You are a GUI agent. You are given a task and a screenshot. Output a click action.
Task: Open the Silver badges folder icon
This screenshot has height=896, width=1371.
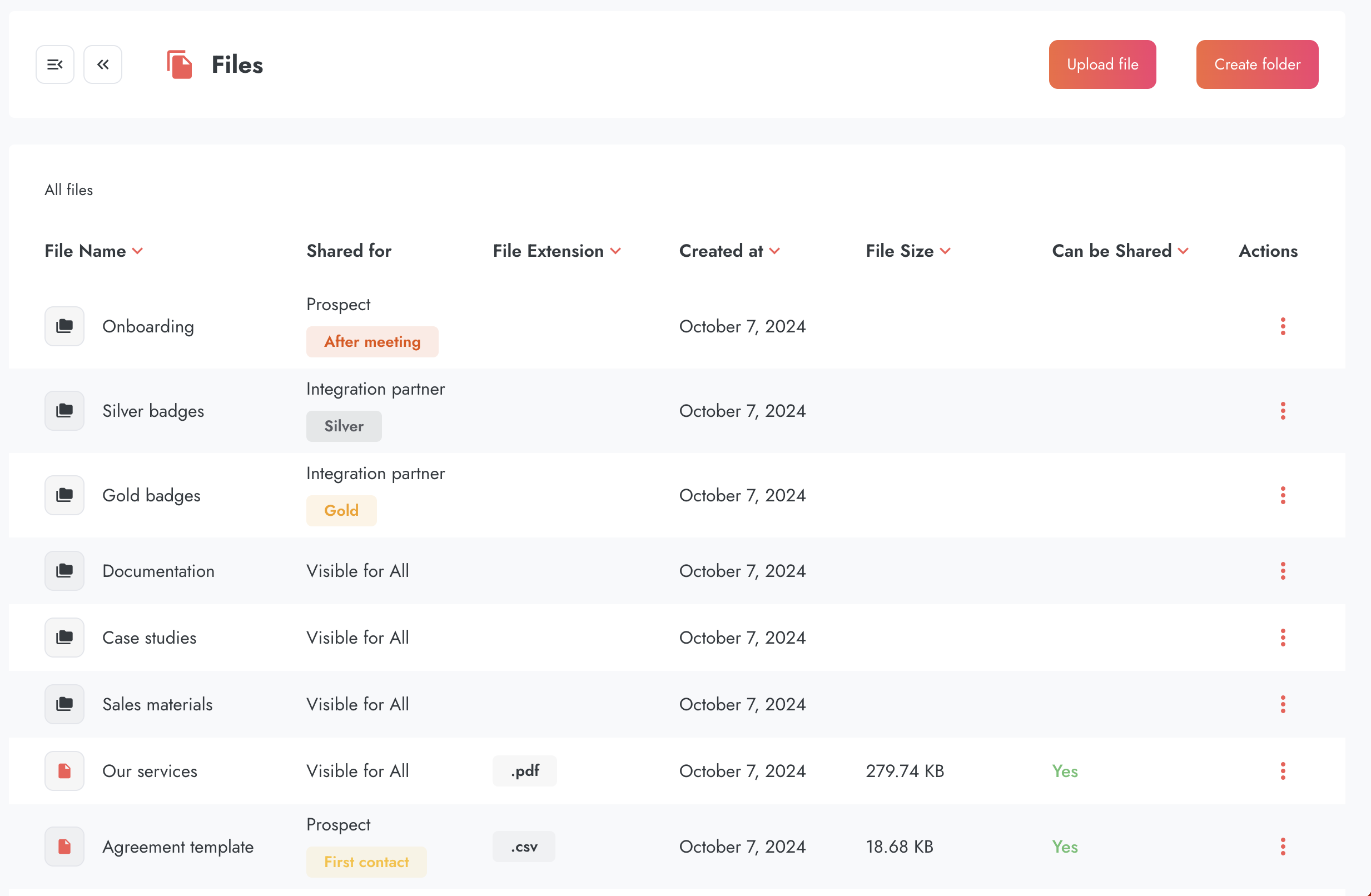click(x=64, y=411)
